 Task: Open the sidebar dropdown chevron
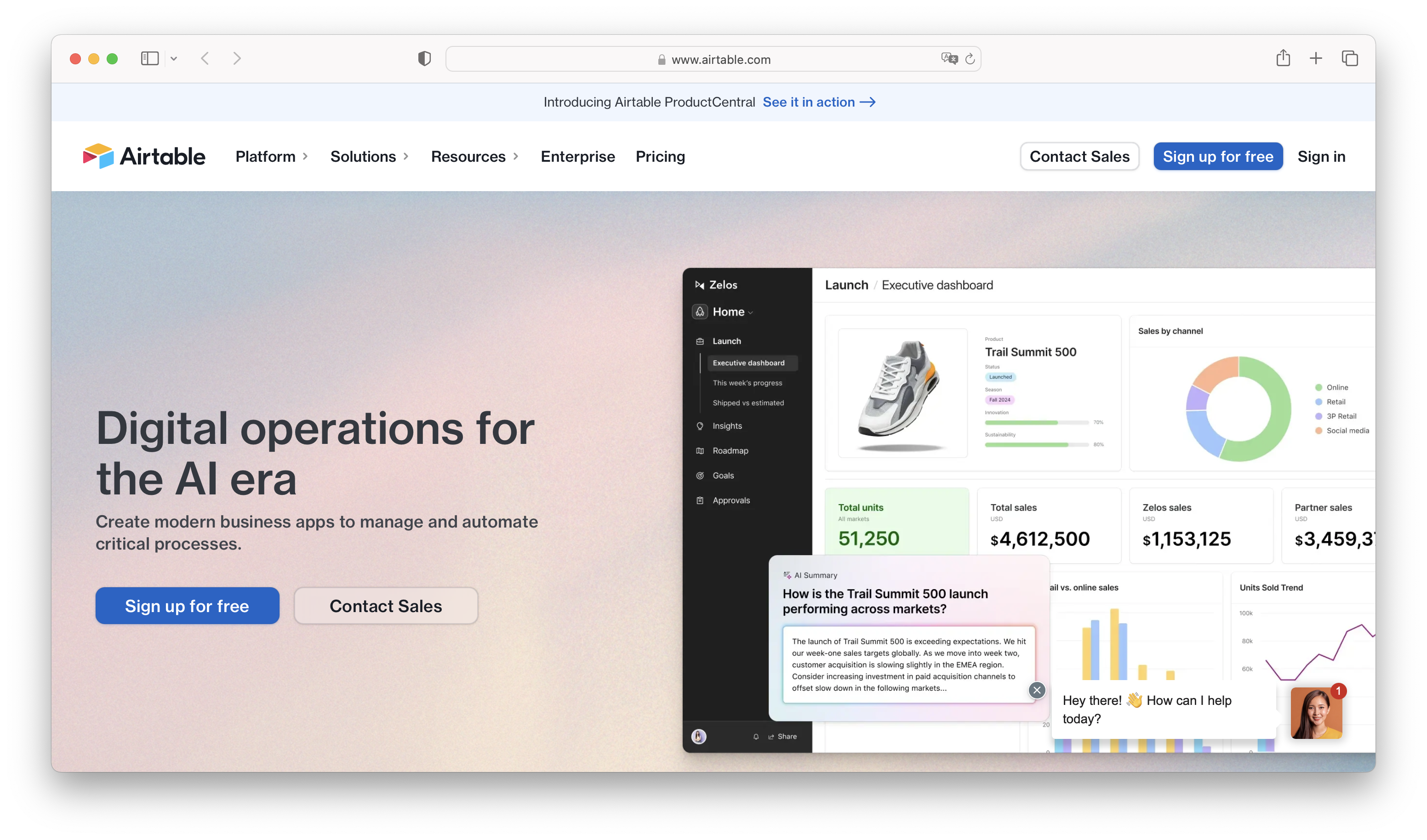click(x=174, y=58)
